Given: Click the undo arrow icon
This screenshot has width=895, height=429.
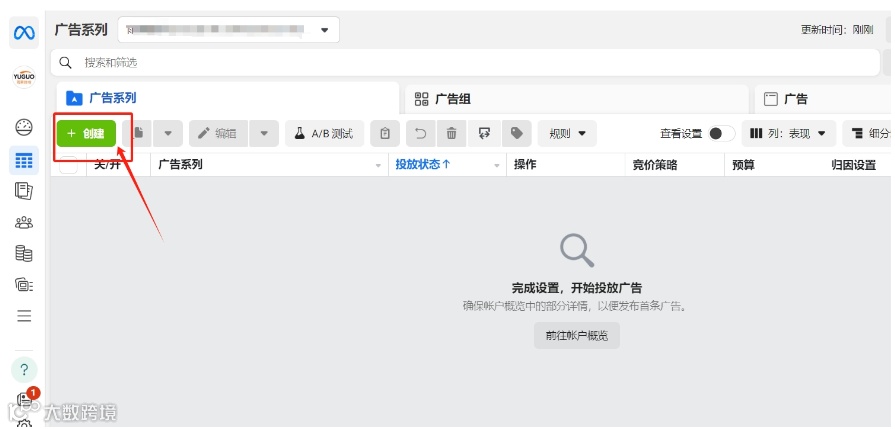Looking at the screenshot, I should (421, 133).
